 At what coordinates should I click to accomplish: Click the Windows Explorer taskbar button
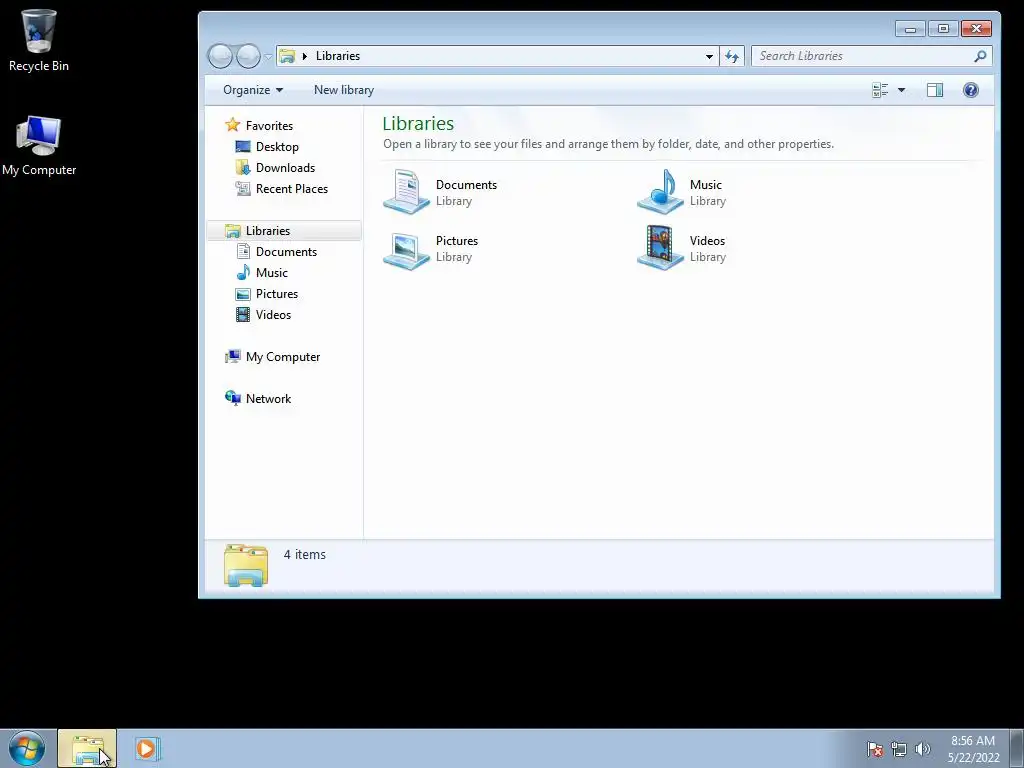click(x=87, y=749)
